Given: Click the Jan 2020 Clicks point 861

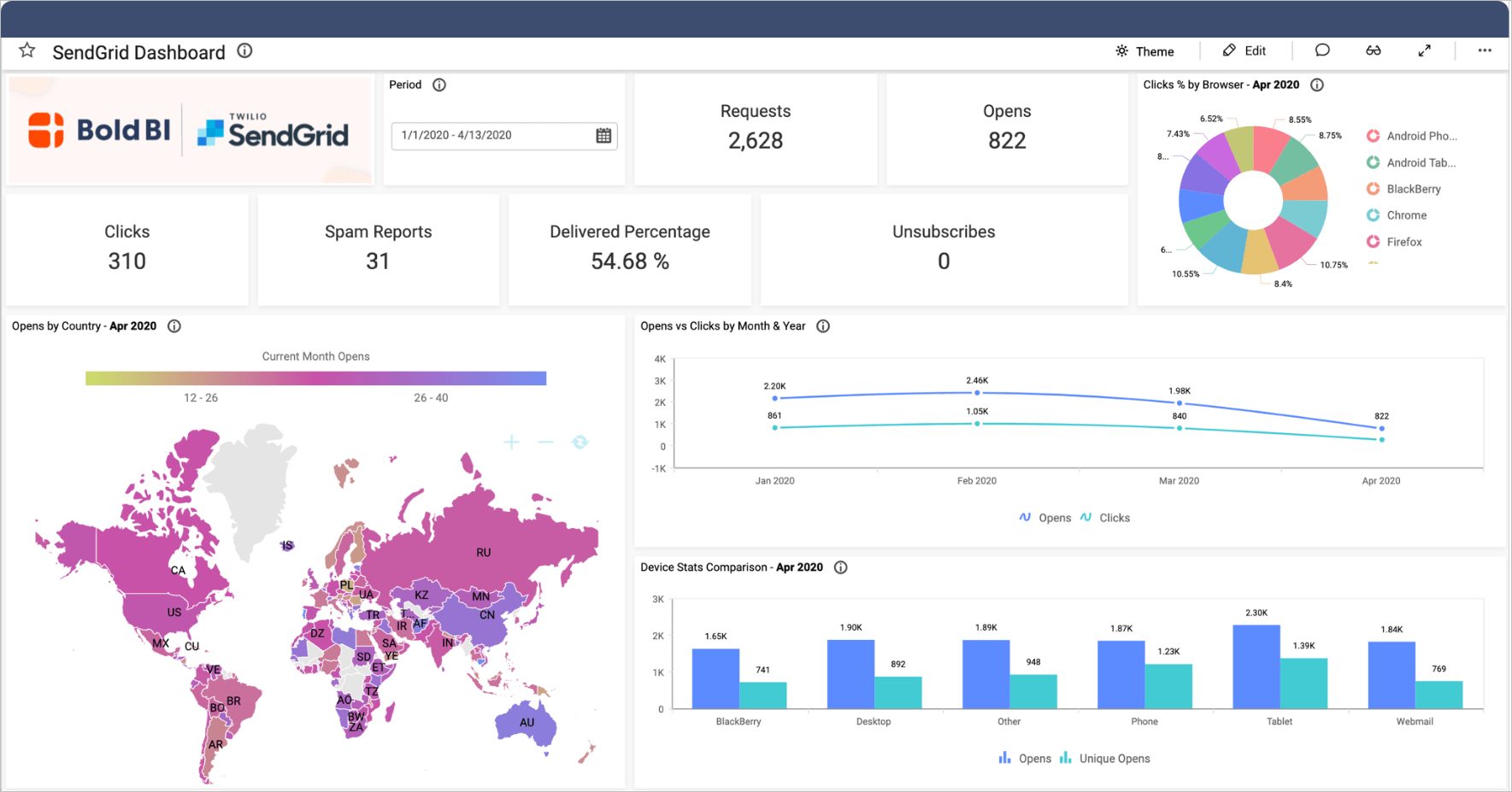Looking at the screenshot, I should [775, 427].
